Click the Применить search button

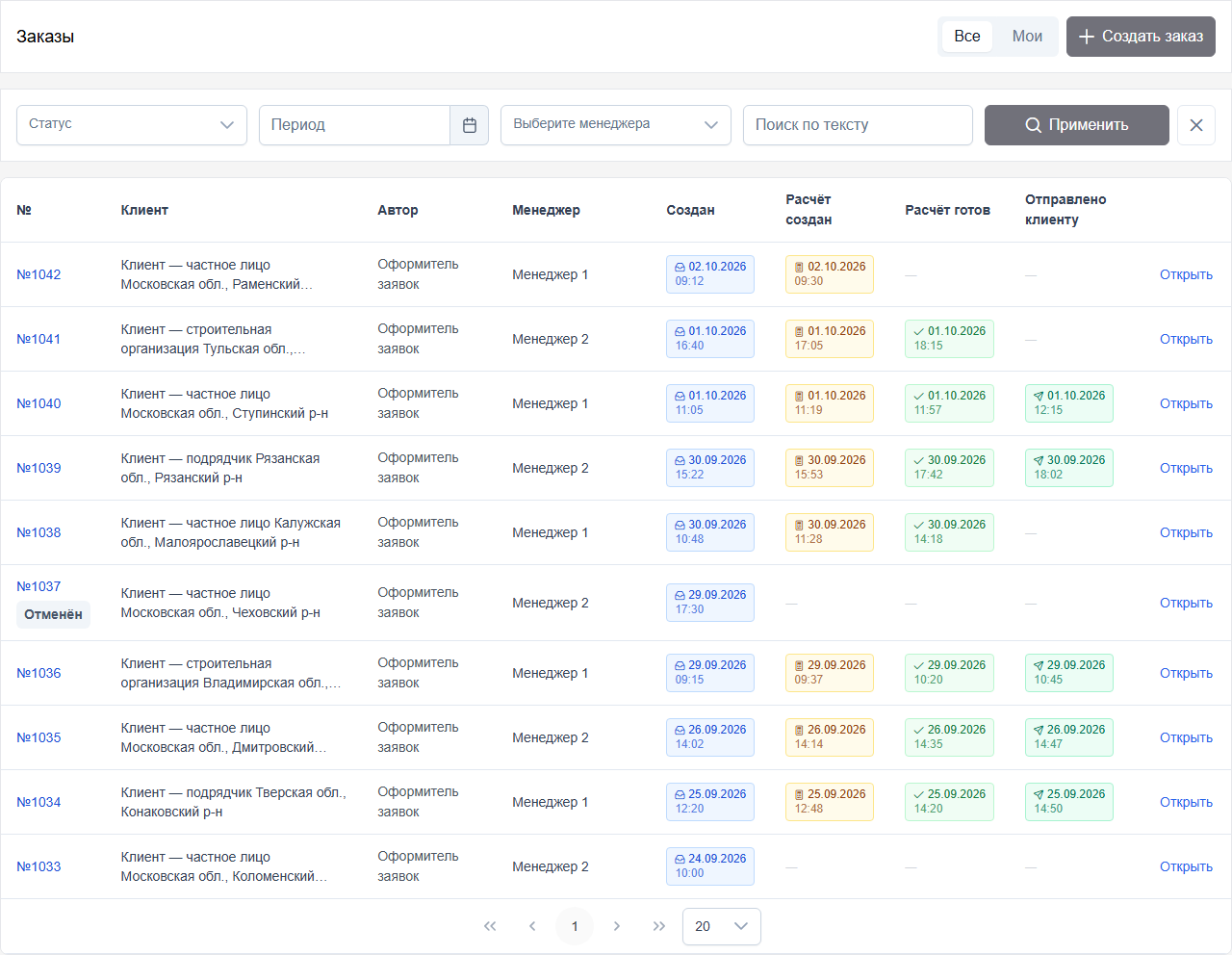tap(1077, 125)
